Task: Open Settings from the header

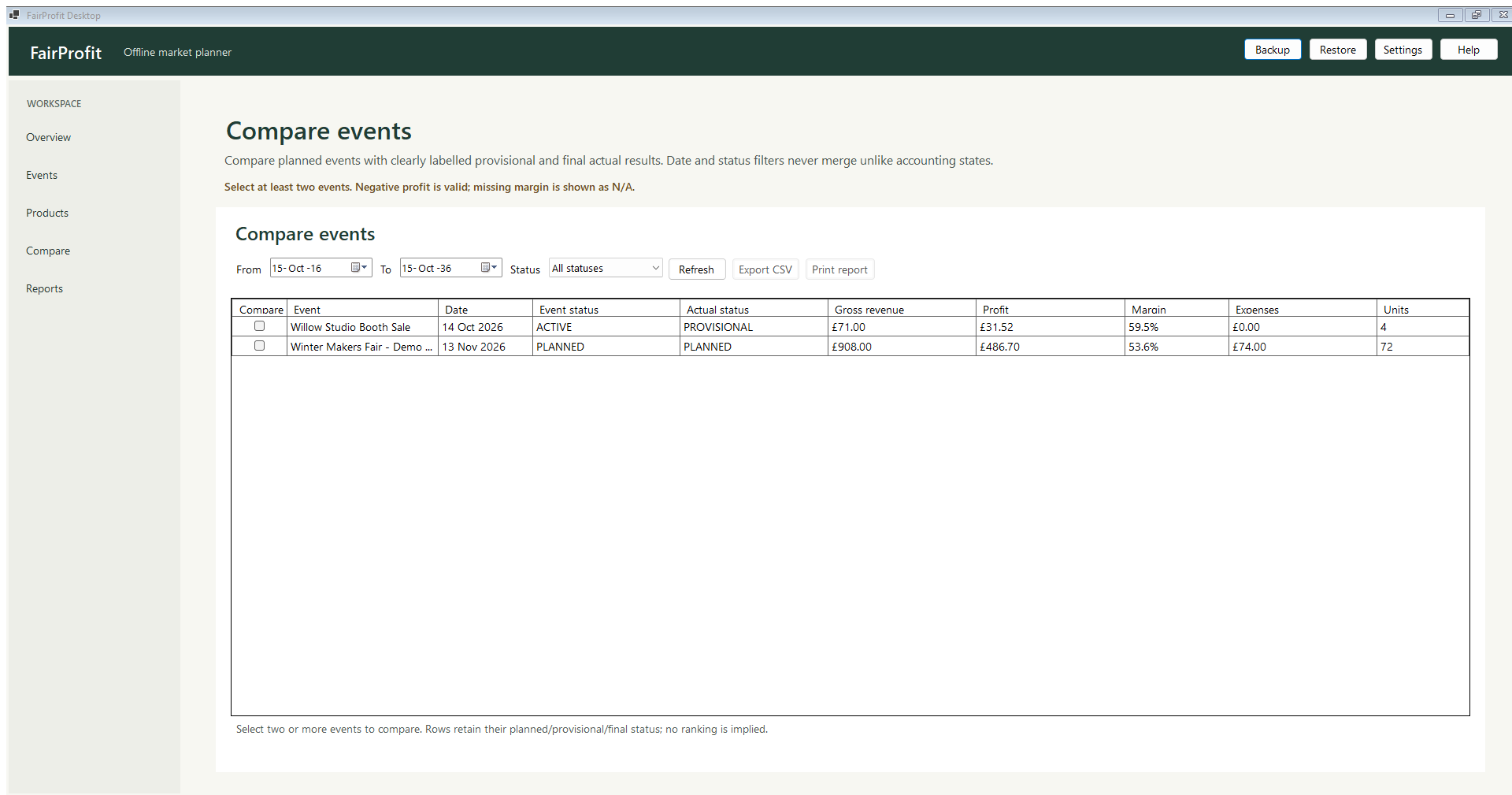Action: coord(1403,50)
